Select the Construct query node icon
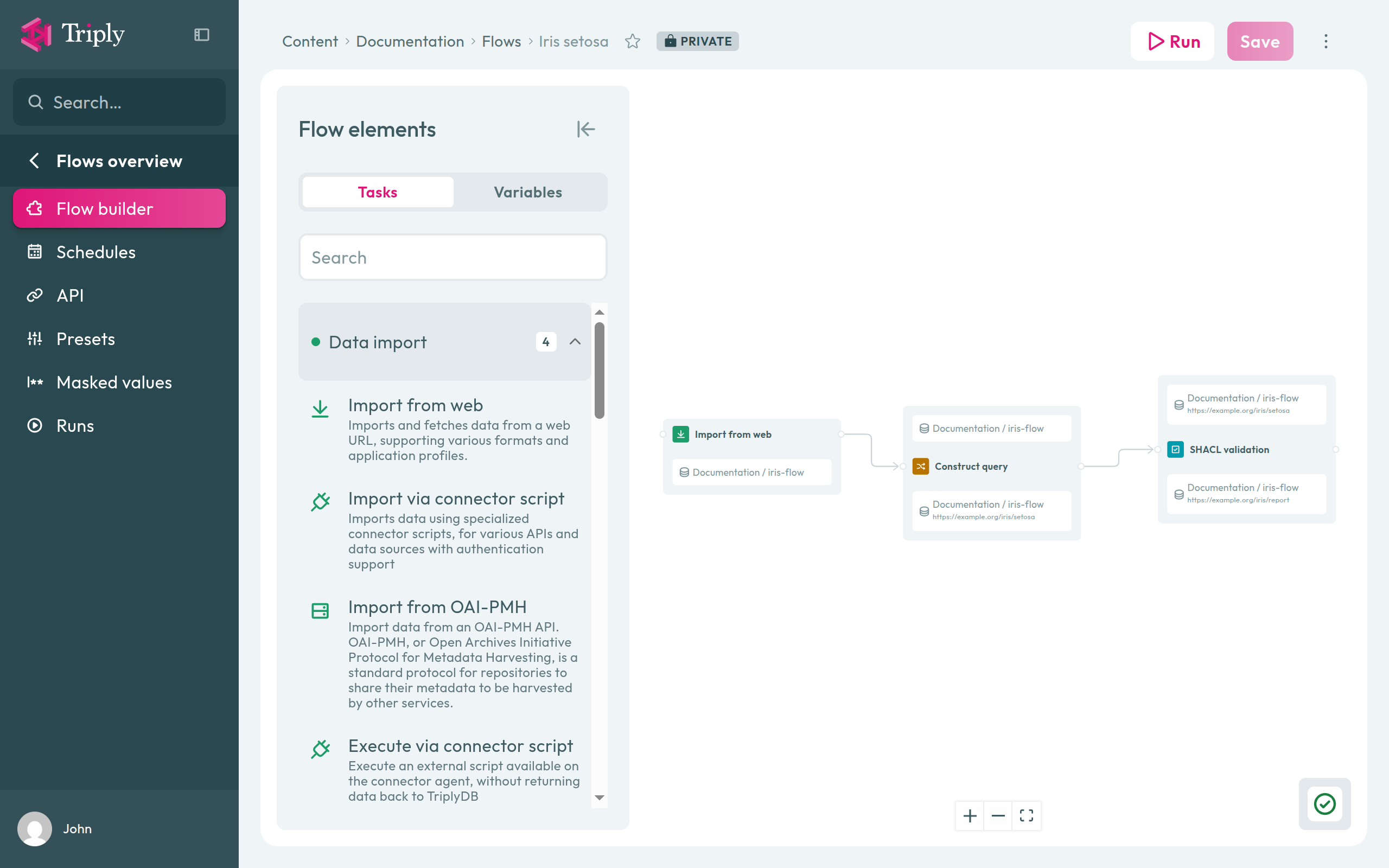 pyautogui.click(x=921, y=466)
